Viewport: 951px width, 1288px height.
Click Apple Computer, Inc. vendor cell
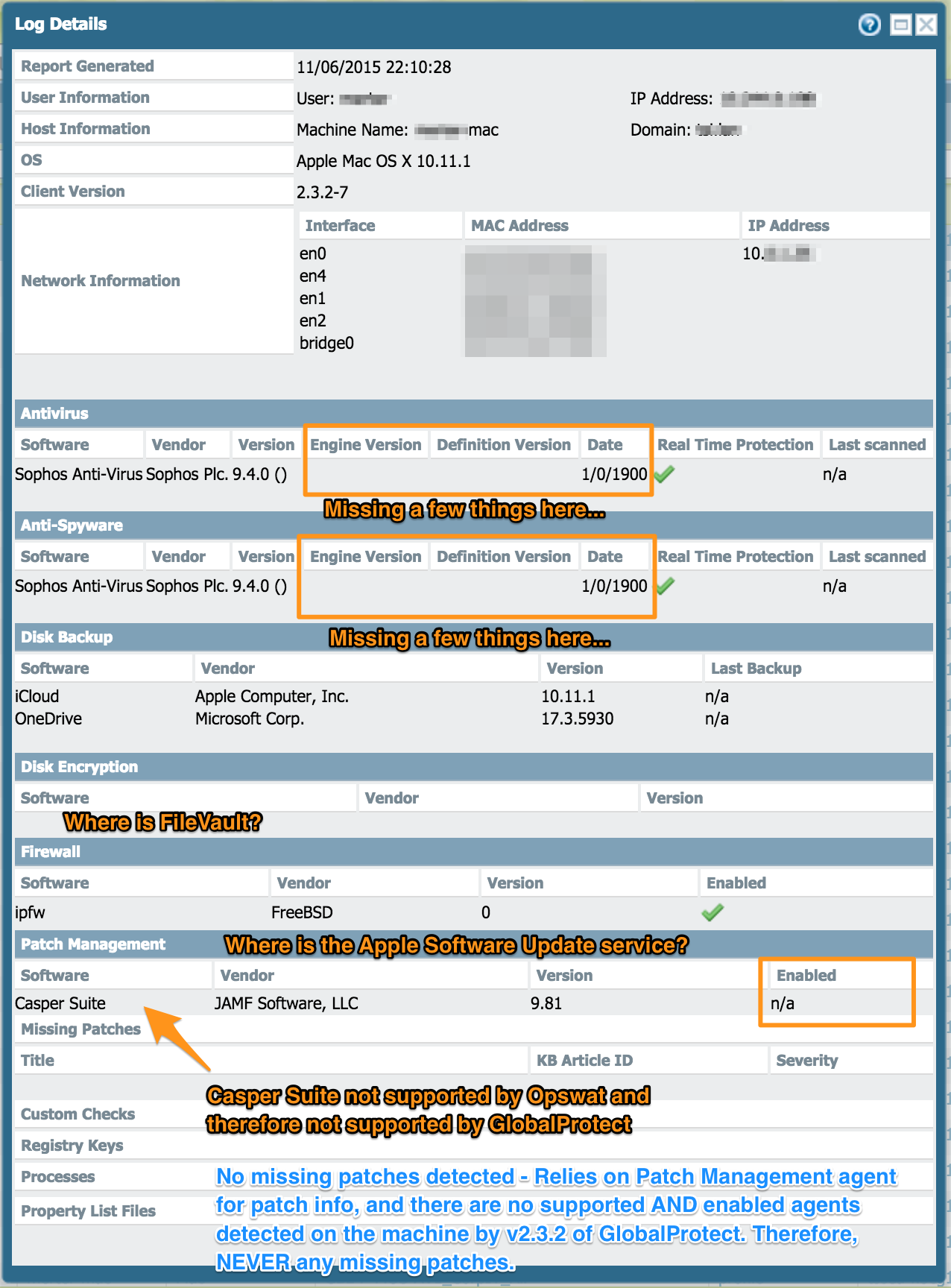coord(272,696)
